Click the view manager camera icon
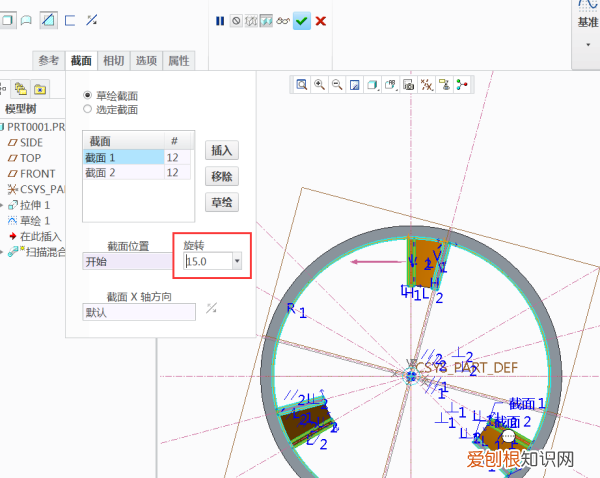600x478 pixels. 408,85
